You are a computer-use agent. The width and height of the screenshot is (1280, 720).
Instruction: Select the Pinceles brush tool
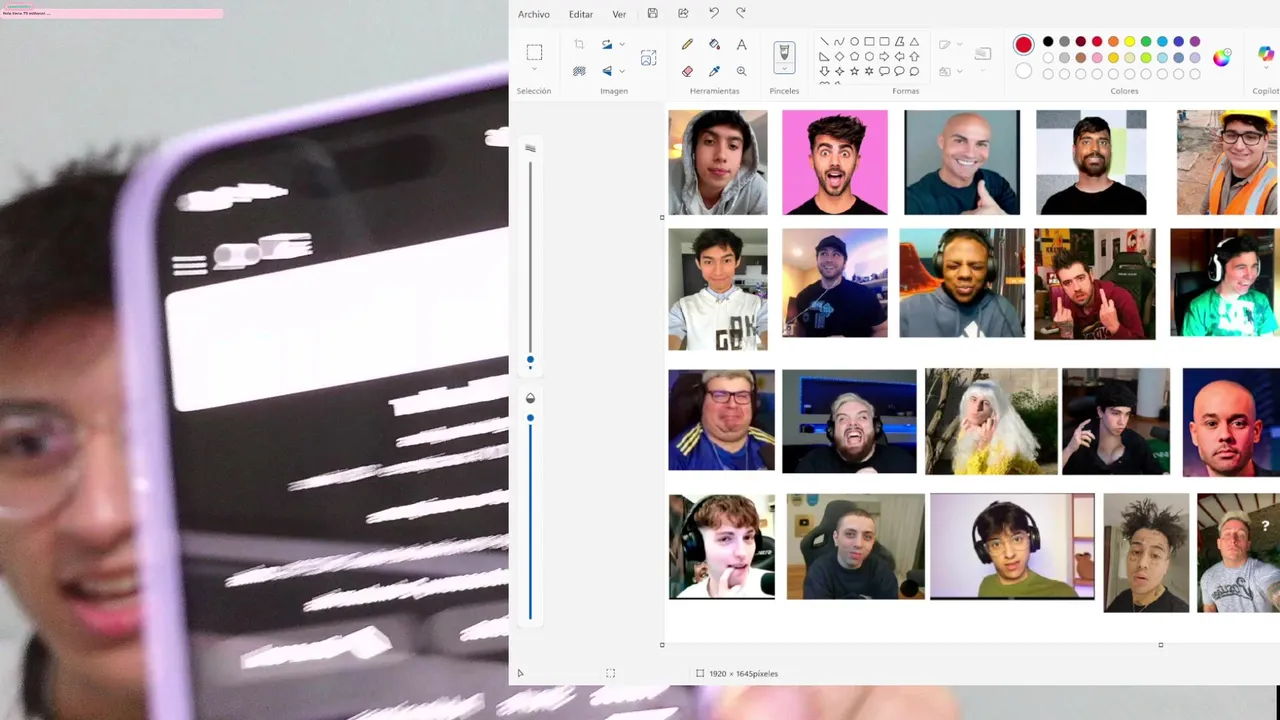784,52
